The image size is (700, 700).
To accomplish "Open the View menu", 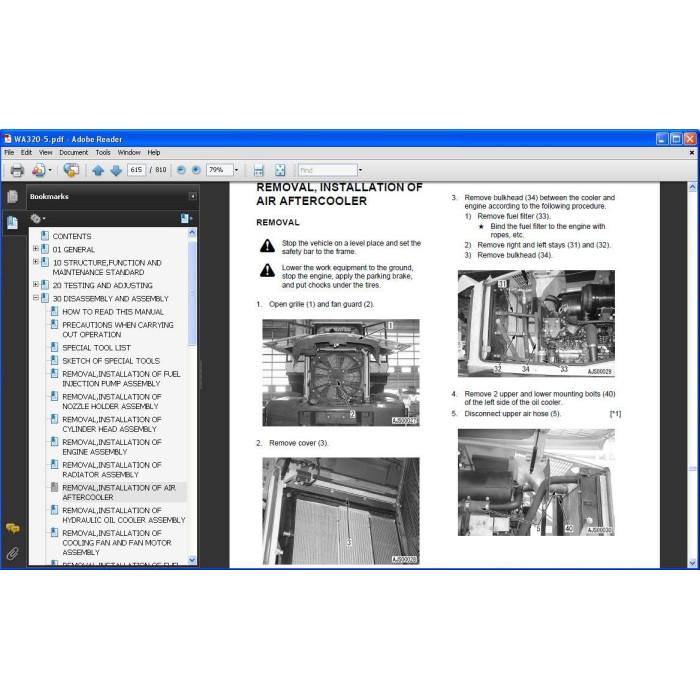I will [46, 152].
